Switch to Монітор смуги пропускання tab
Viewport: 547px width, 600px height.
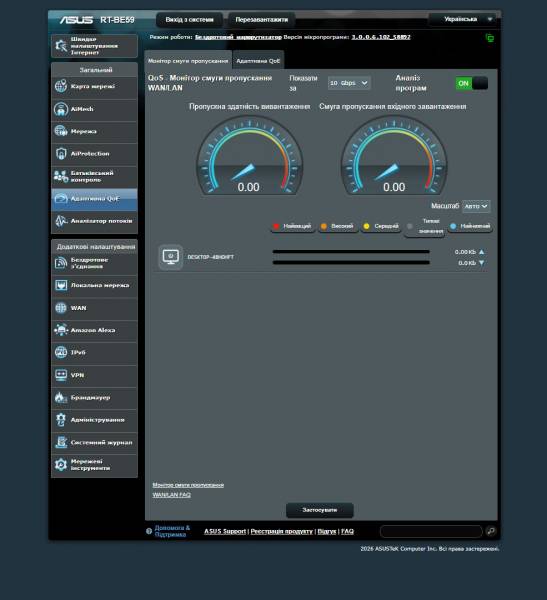(x=188, y=61)
